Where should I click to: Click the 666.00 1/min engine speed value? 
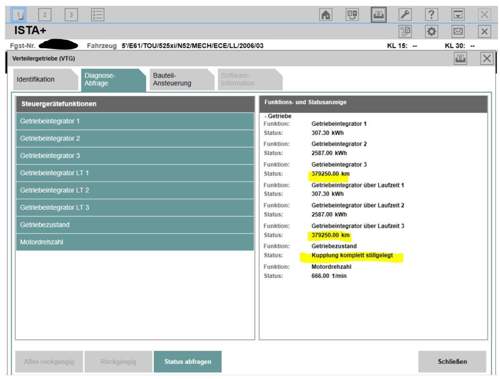(329, 276)
